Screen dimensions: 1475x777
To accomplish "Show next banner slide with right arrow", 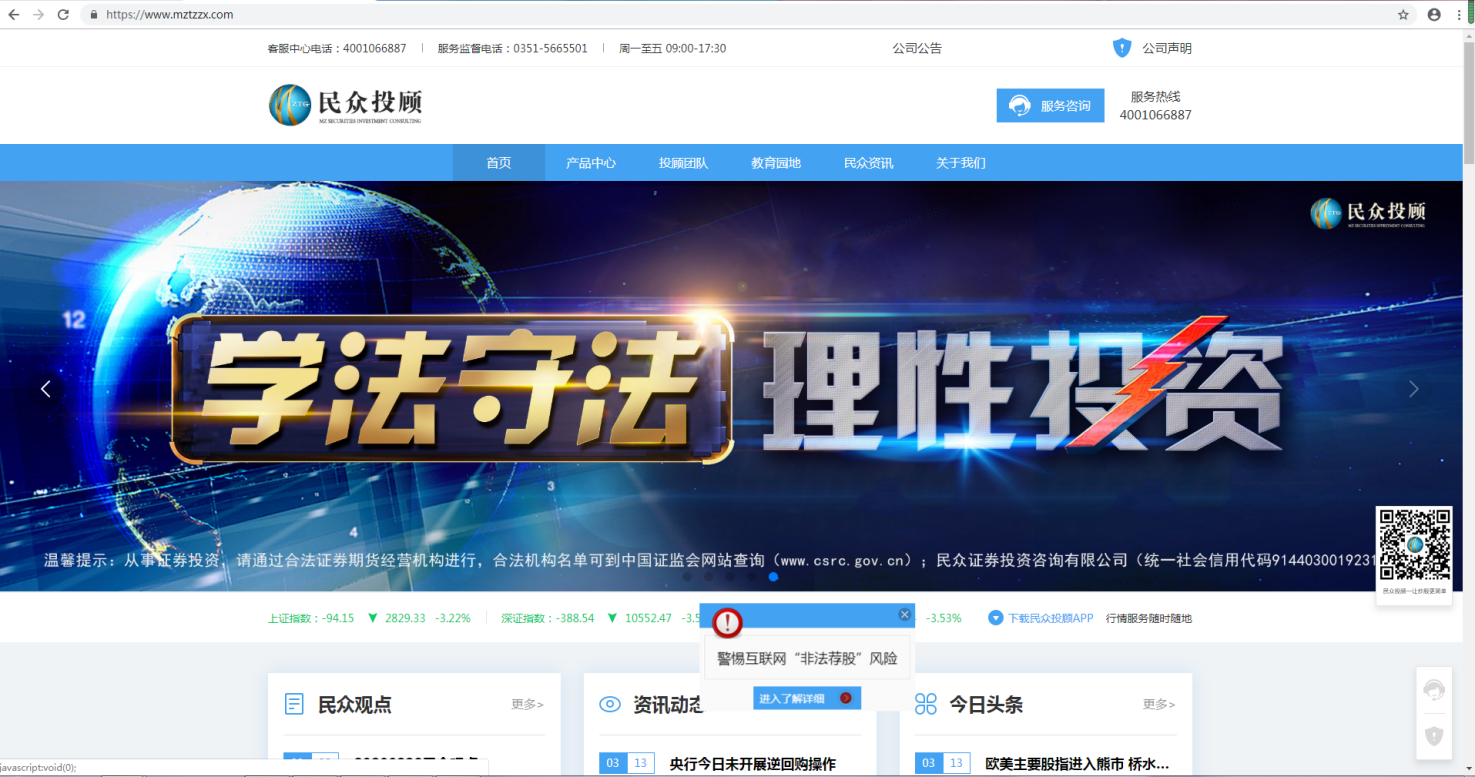I will (x=1413, y=389).
